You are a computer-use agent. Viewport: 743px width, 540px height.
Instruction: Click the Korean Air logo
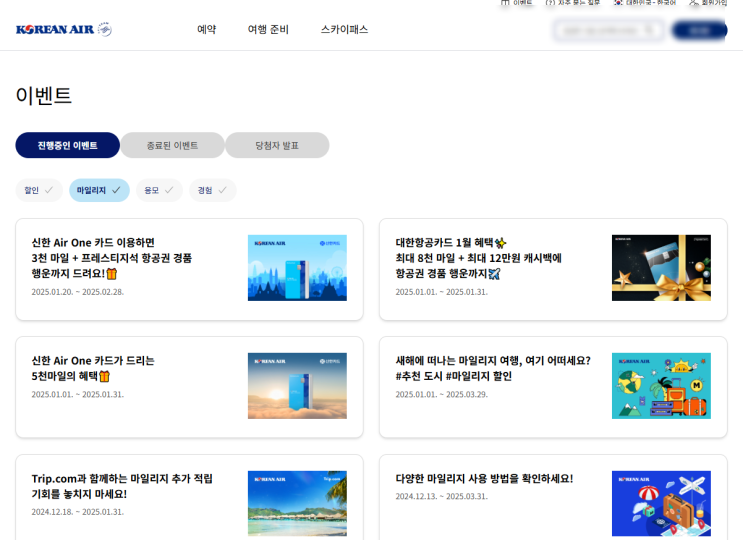[x=64, y=29]
